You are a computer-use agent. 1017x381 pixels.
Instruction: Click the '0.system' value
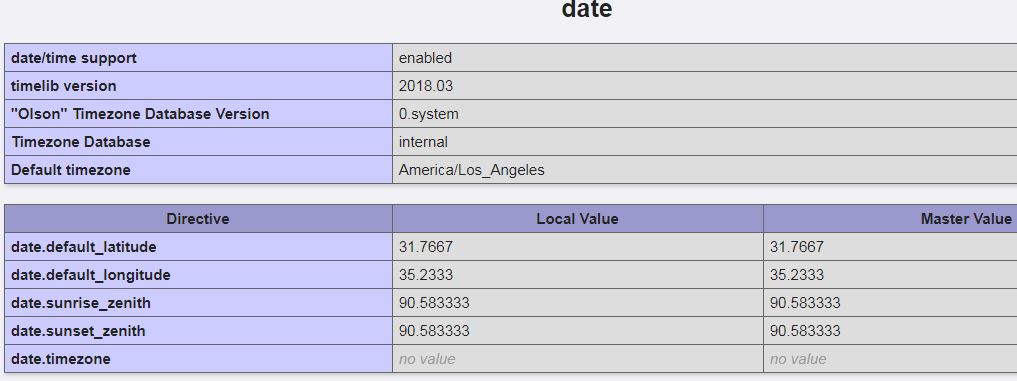(429, 114)
